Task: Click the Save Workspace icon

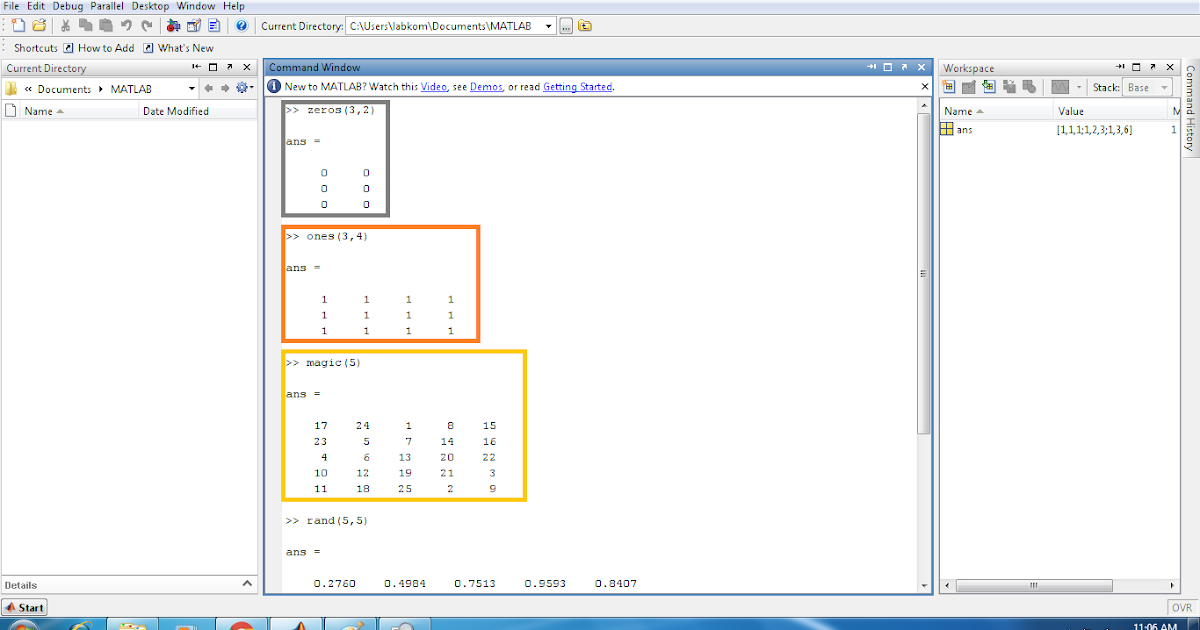Action: click(1009, 87)
